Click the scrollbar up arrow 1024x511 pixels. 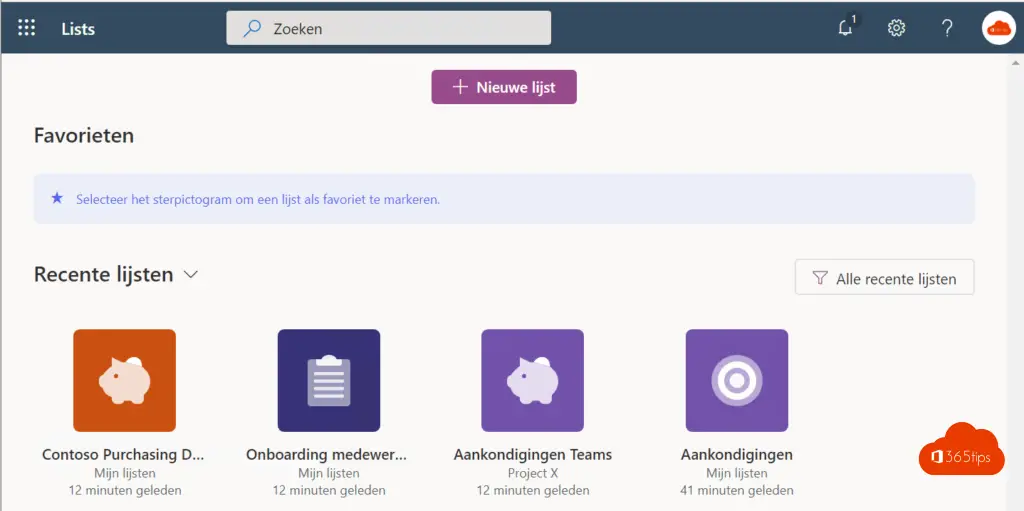pyautogui.click(x=1016, y=62)
